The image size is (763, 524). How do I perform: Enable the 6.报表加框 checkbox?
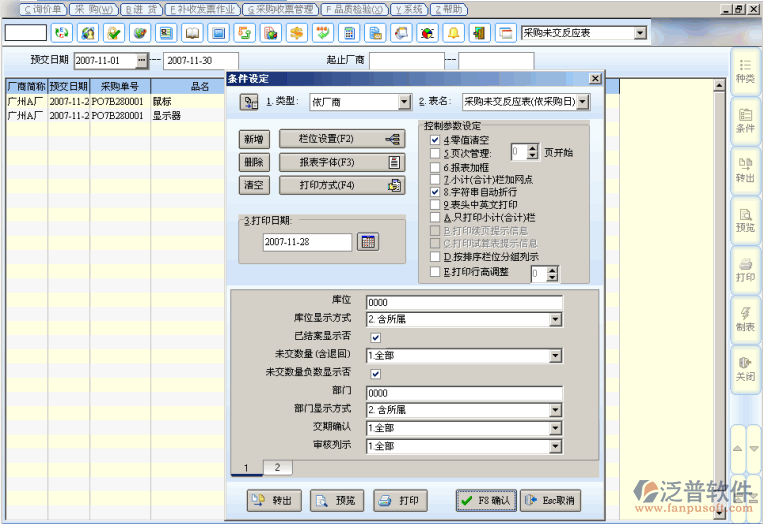(x=434, y=167)
